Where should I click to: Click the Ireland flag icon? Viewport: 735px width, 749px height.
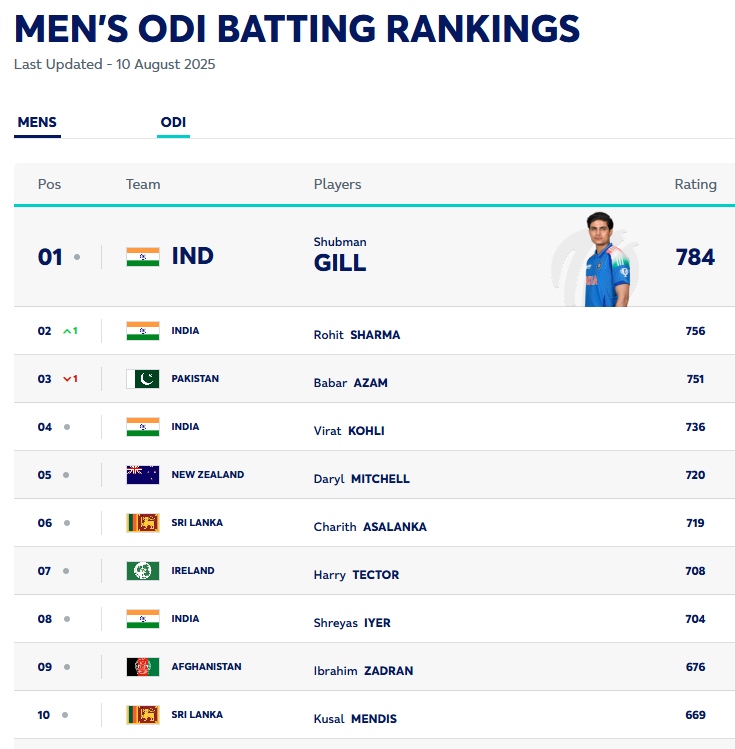[142, 571]
